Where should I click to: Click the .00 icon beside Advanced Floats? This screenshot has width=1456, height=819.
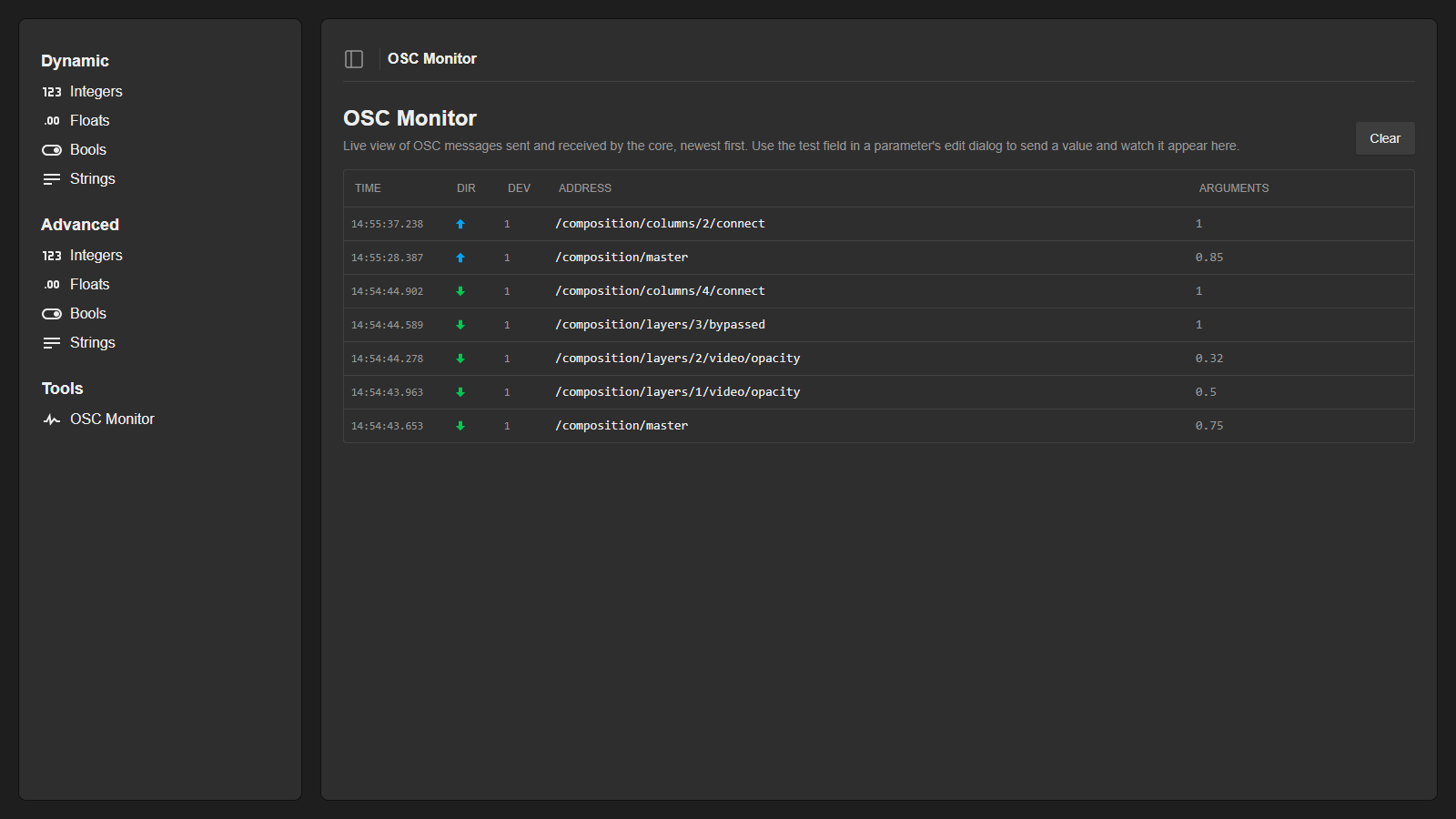pyautogui.click(x=52, y=285)
